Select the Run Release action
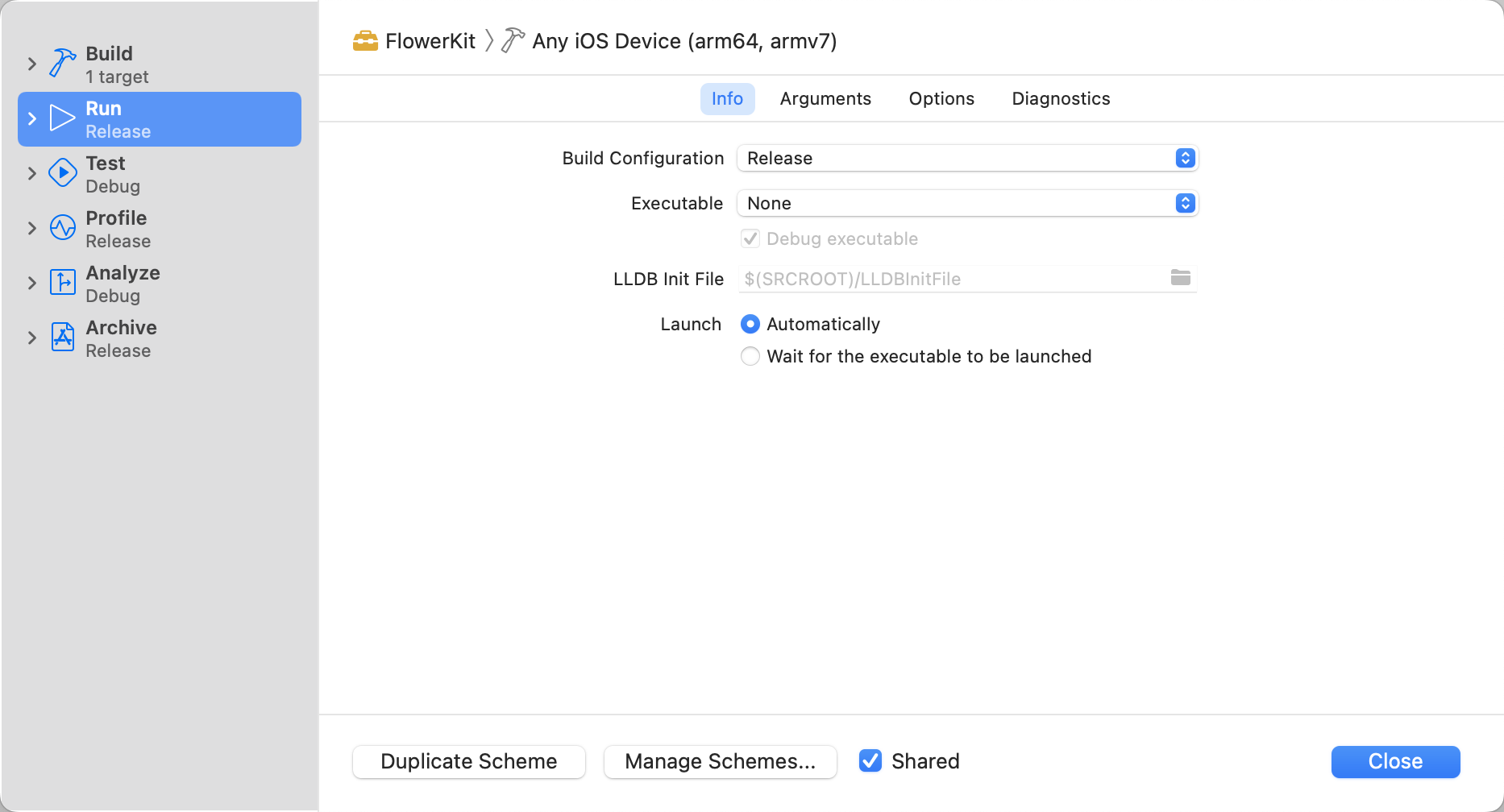Image resolution: width=1504 pixels, height=812 pixels. [160, 119]
